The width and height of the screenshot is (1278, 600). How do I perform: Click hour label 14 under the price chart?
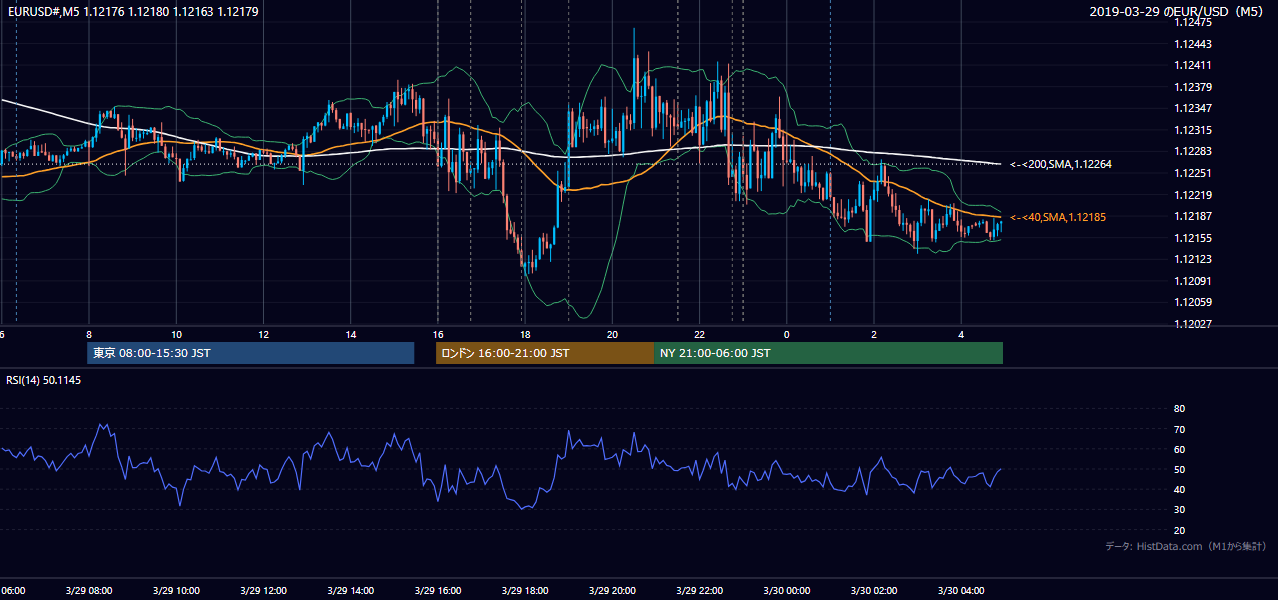point(351,334)
